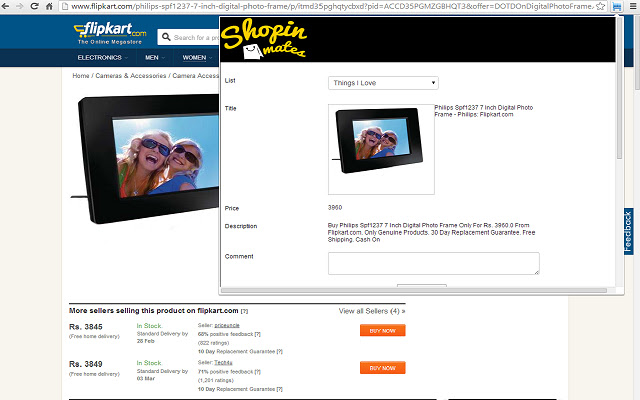Click the Shopinmates logo in the popup
The width and height of the screenshot is (640, 400).
click(x=264, y=39)
